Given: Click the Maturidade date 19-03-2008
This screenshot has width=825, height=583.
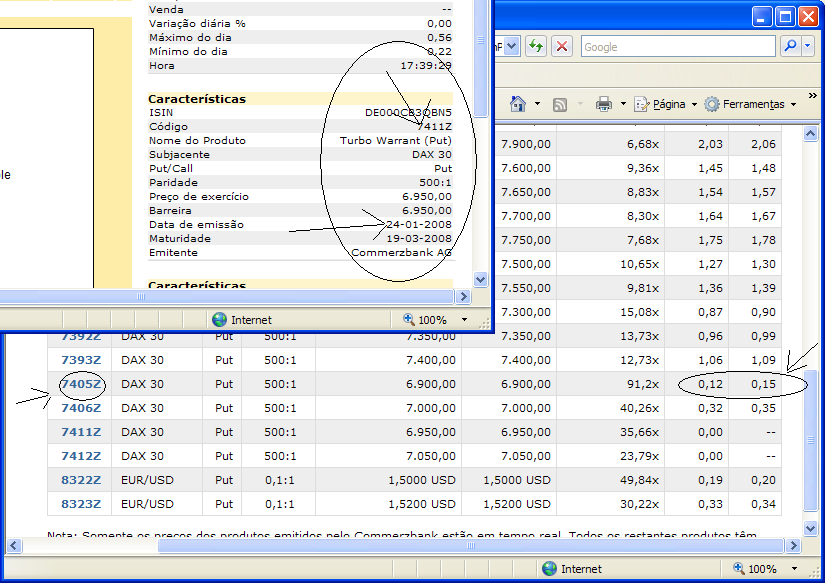Looking at the screenshot, I should click(x=419, y=238).
